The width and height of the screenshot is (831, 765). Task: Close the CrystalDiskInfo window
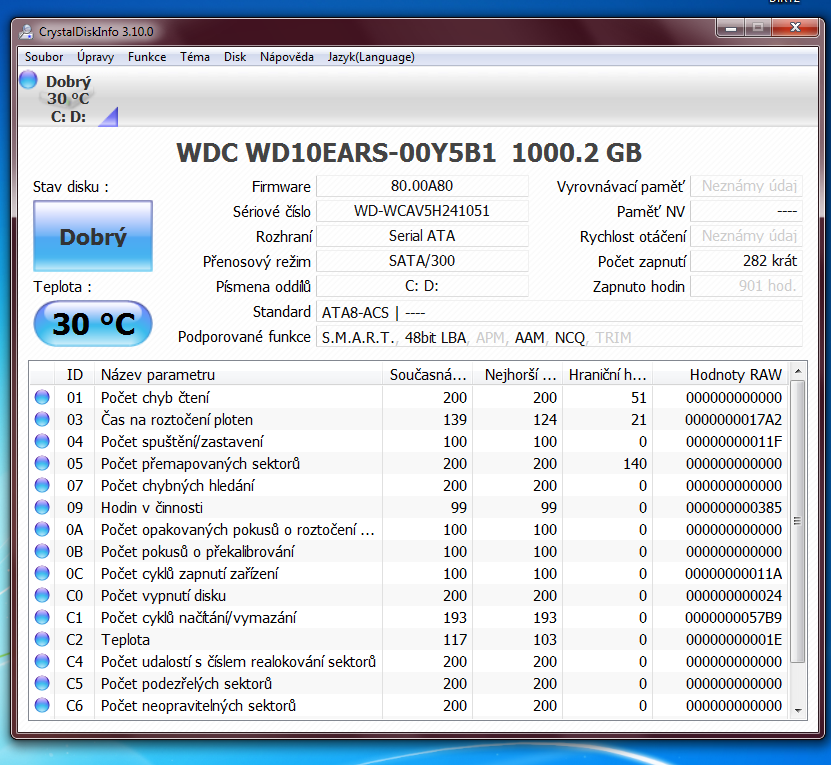[x=795, y=28]
